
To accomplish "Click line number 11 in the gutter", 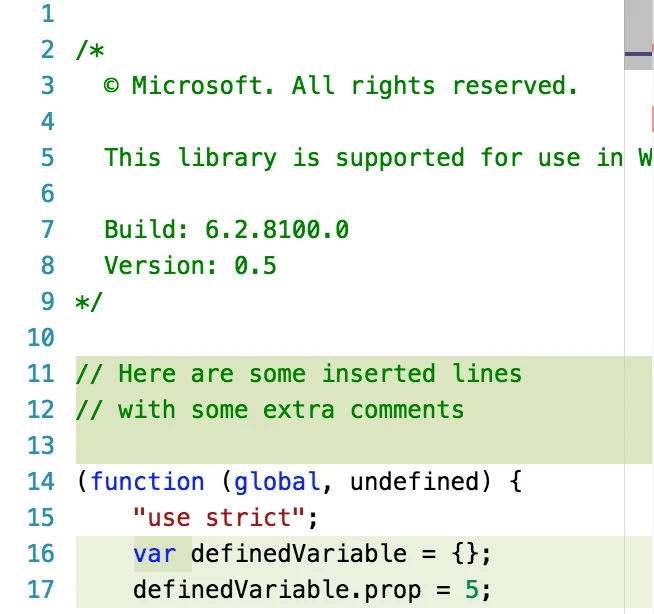I will 40,374.
